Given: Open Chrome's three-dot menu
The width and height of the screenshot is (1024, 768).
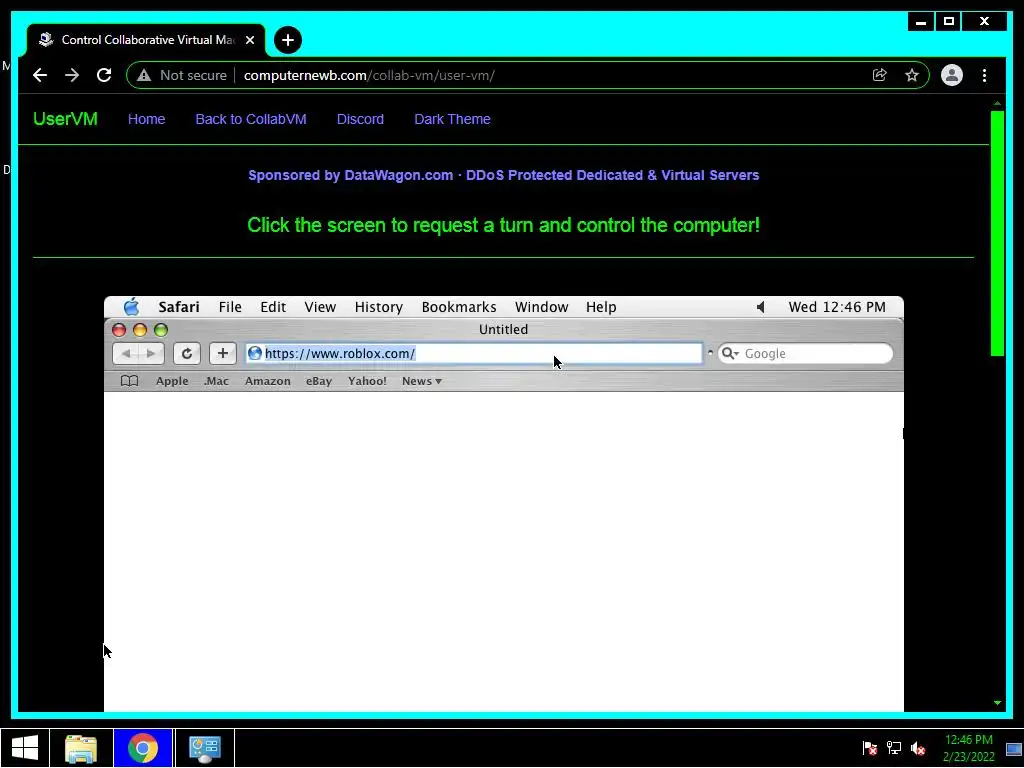Looking at the screenshot, I should (984, 75).
